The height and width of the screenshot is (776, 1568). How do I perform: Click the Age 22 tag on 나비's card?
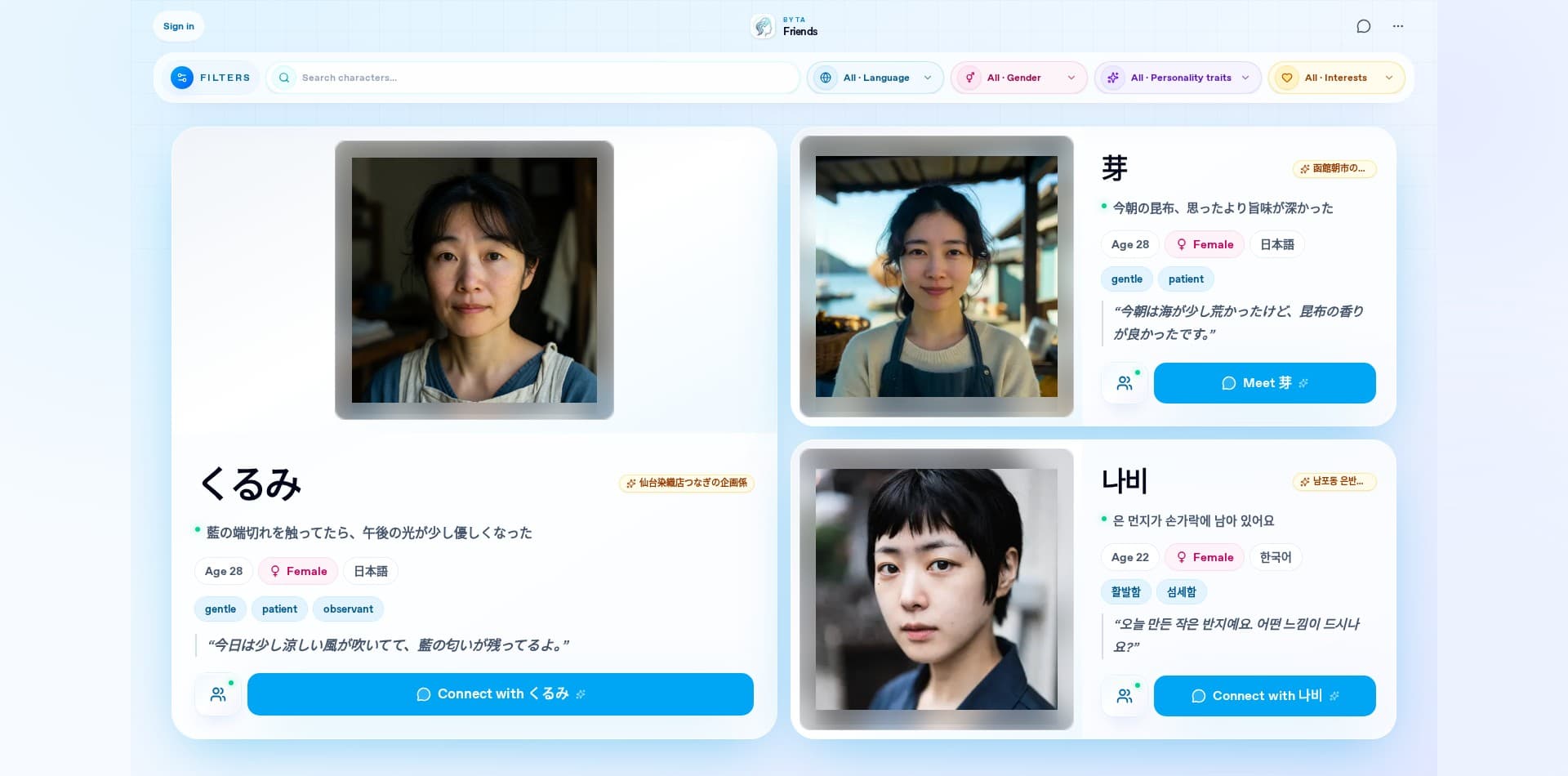click(x=1130, y=557)
